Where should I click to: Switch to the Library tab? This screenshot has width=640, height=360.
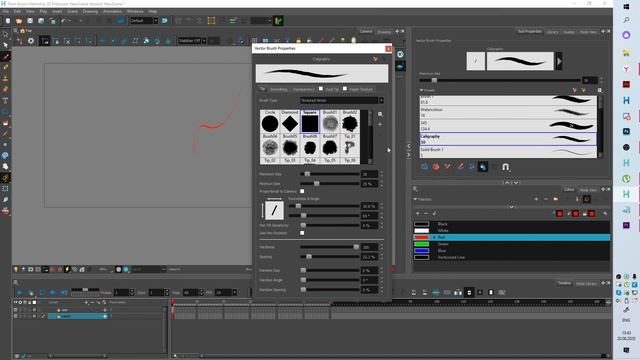tap(552, 32)
